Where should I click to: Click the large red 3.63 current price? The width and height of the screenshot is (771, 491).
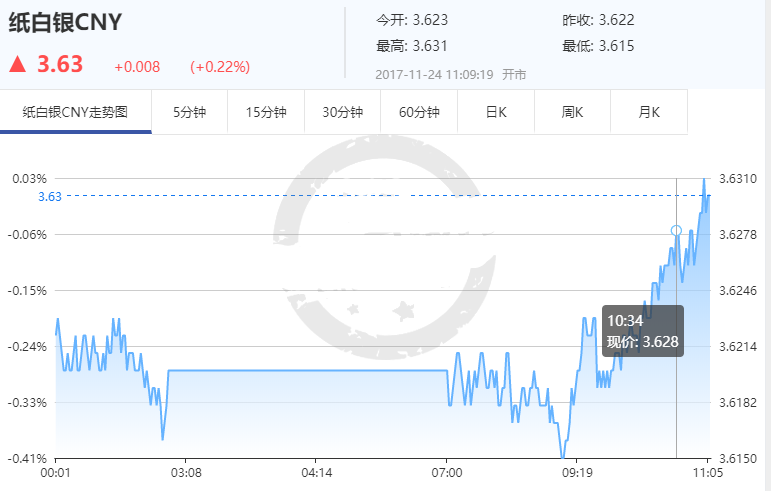[x=60, y=65]
